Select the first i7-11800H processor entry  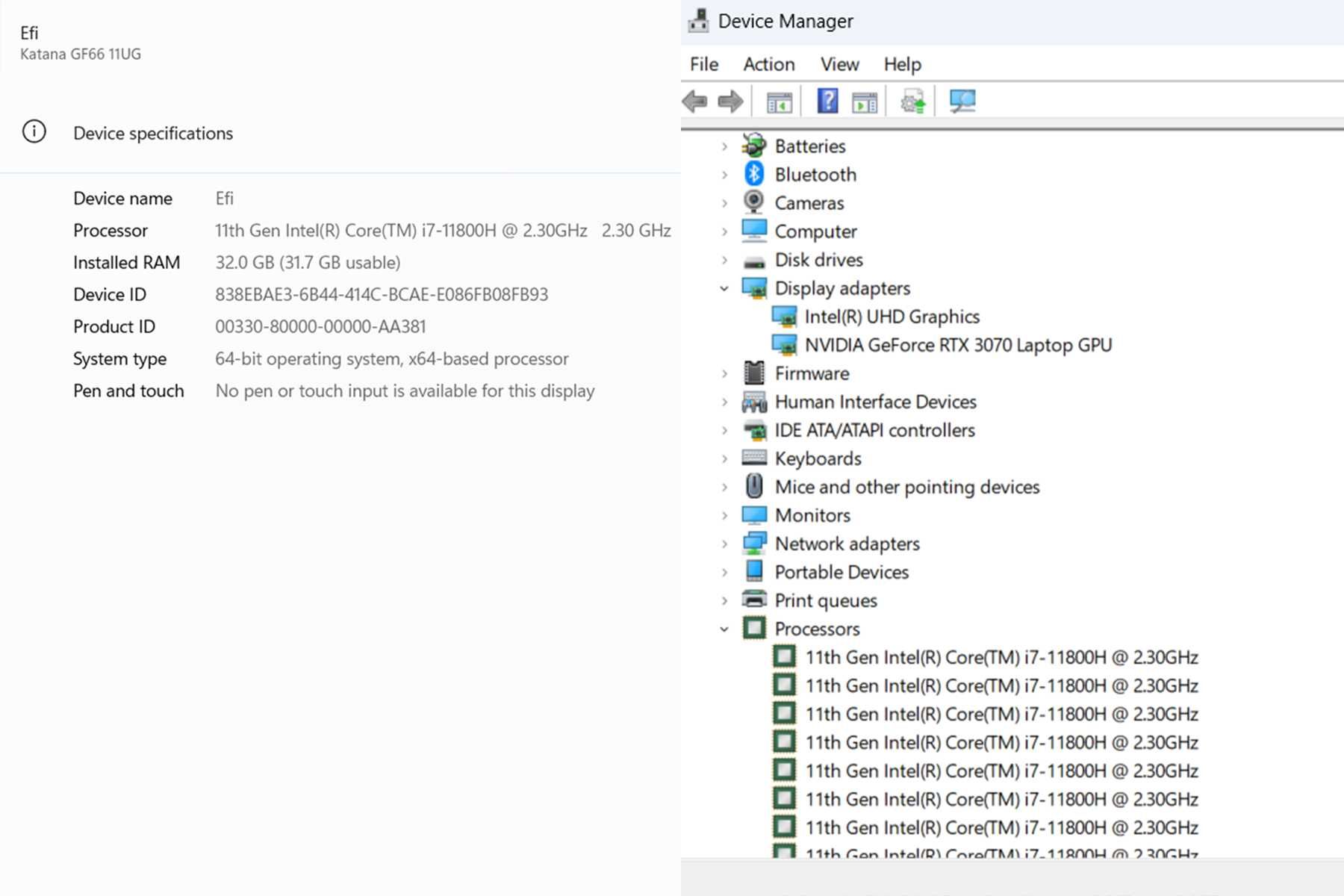1001,657
